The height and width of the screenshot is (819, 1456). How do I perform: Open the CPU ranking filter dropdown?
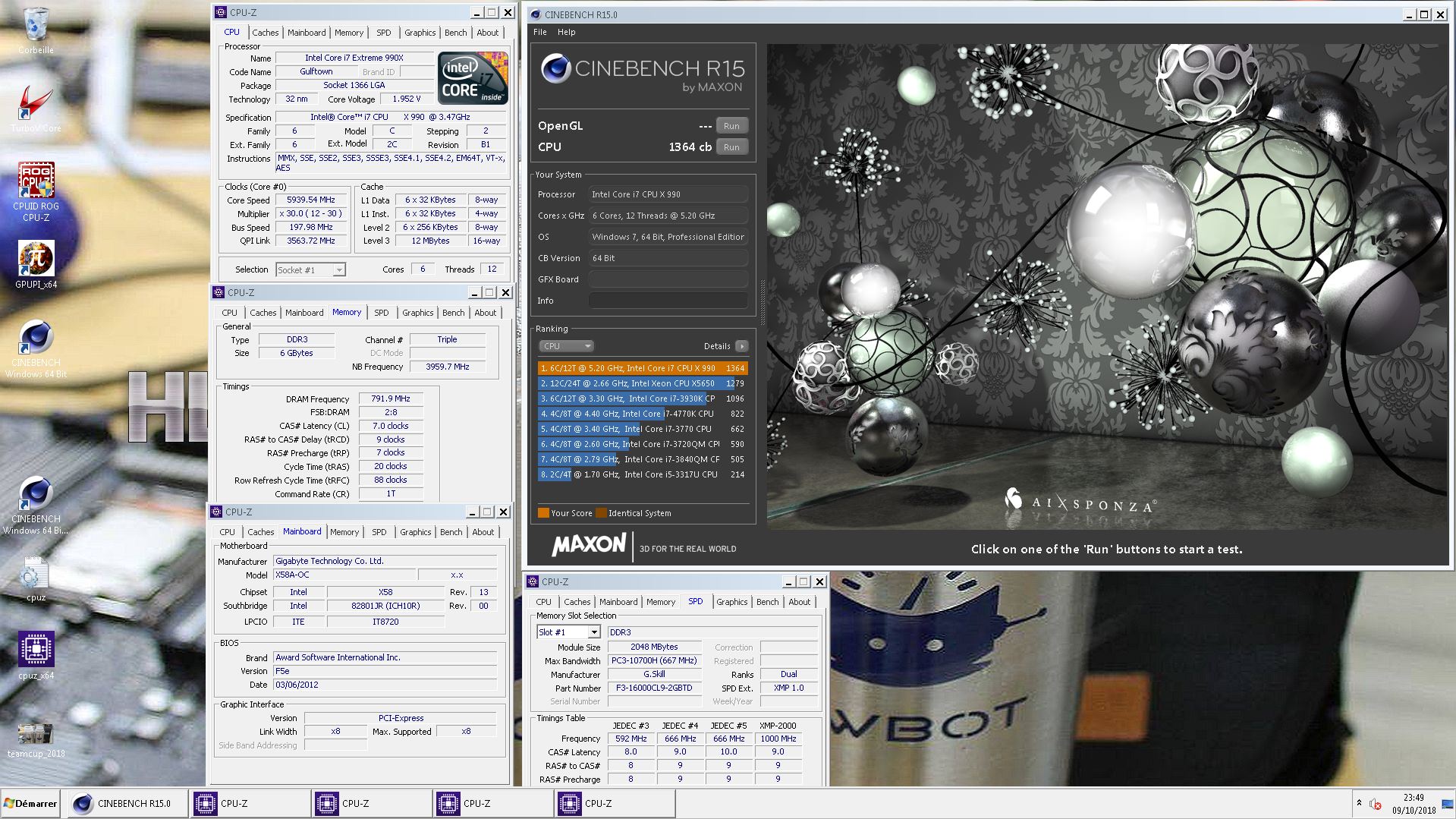pyautogui.click(x=566, y=346)
